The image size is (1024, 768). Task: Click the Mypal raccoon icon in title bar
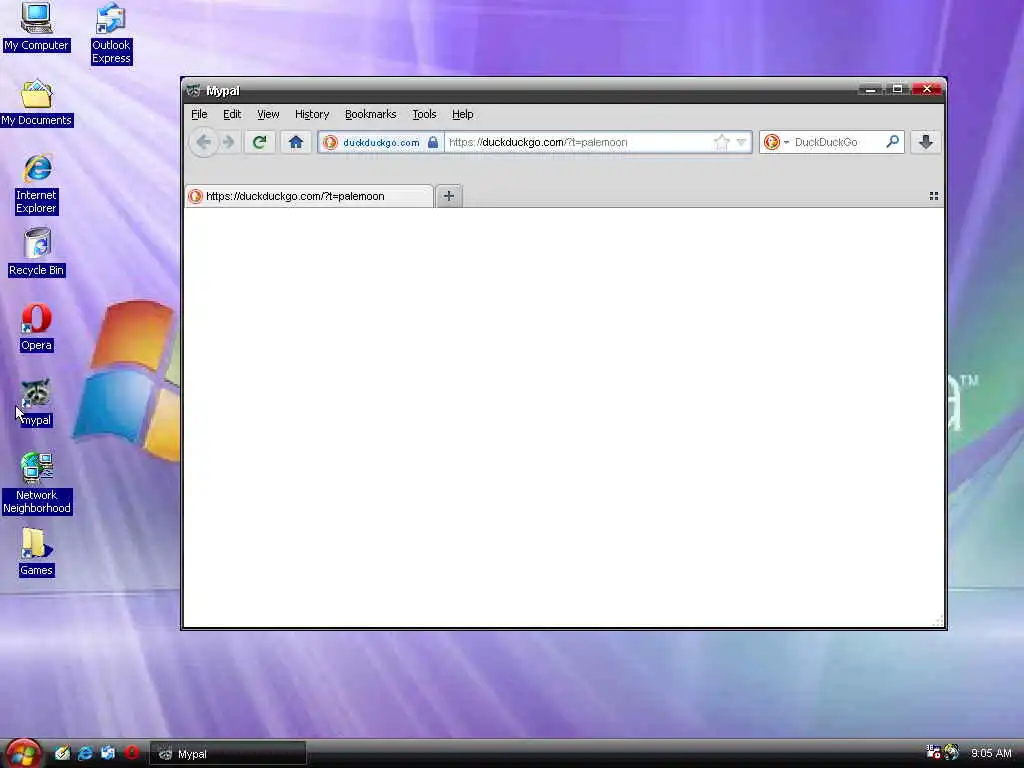[193, 90]
